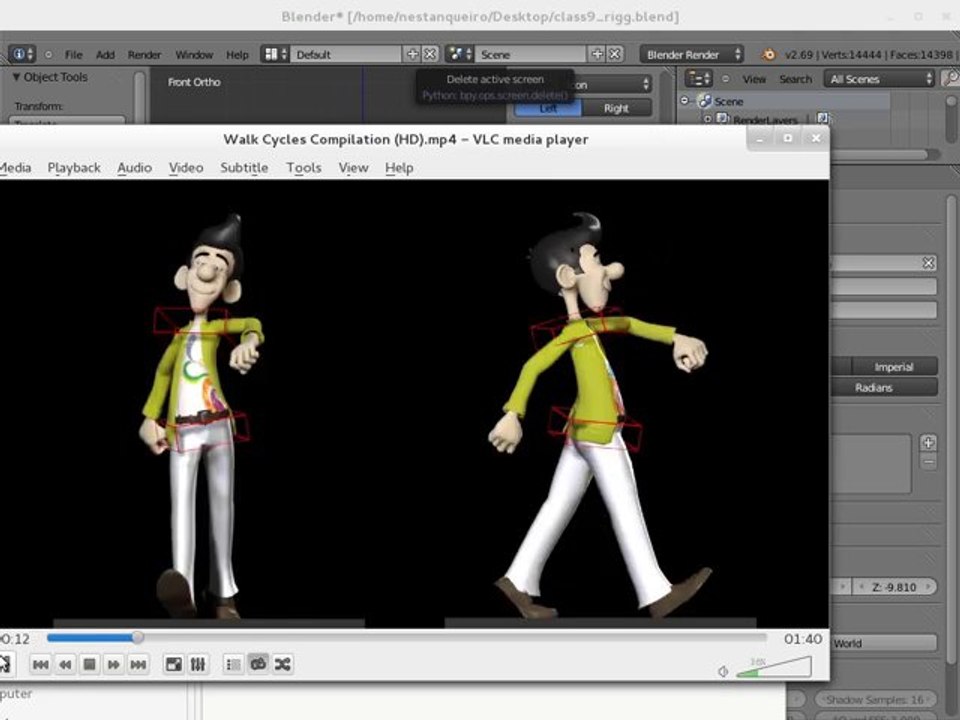The height and width of the screenshot is (720, 960).
Task: Toggle VLC fullscreen video button
Action: coord(174,664)
